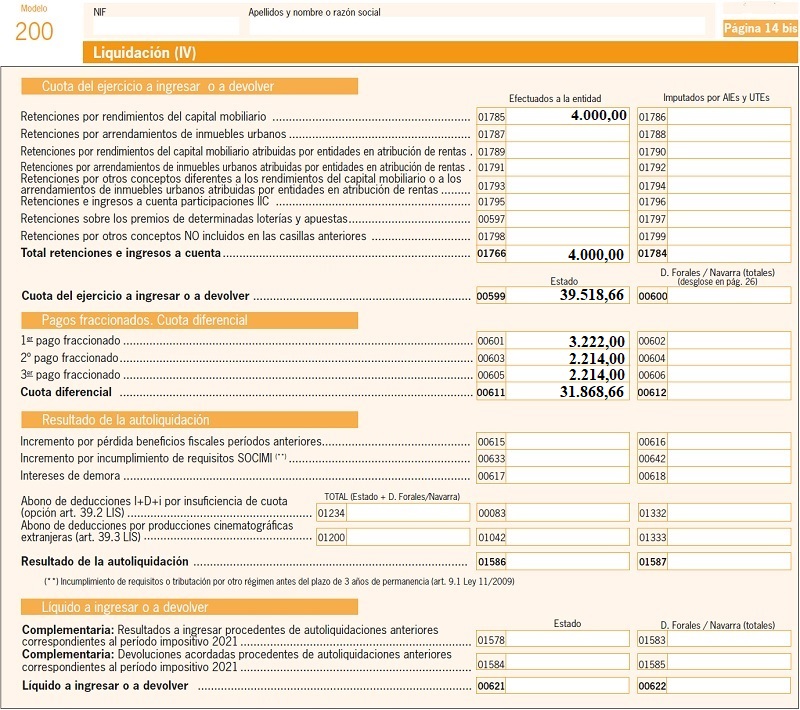The image size is (800, 710).
Task: Click field 01786 imputados por AIEs y UTEs
Action: (729, 116)
